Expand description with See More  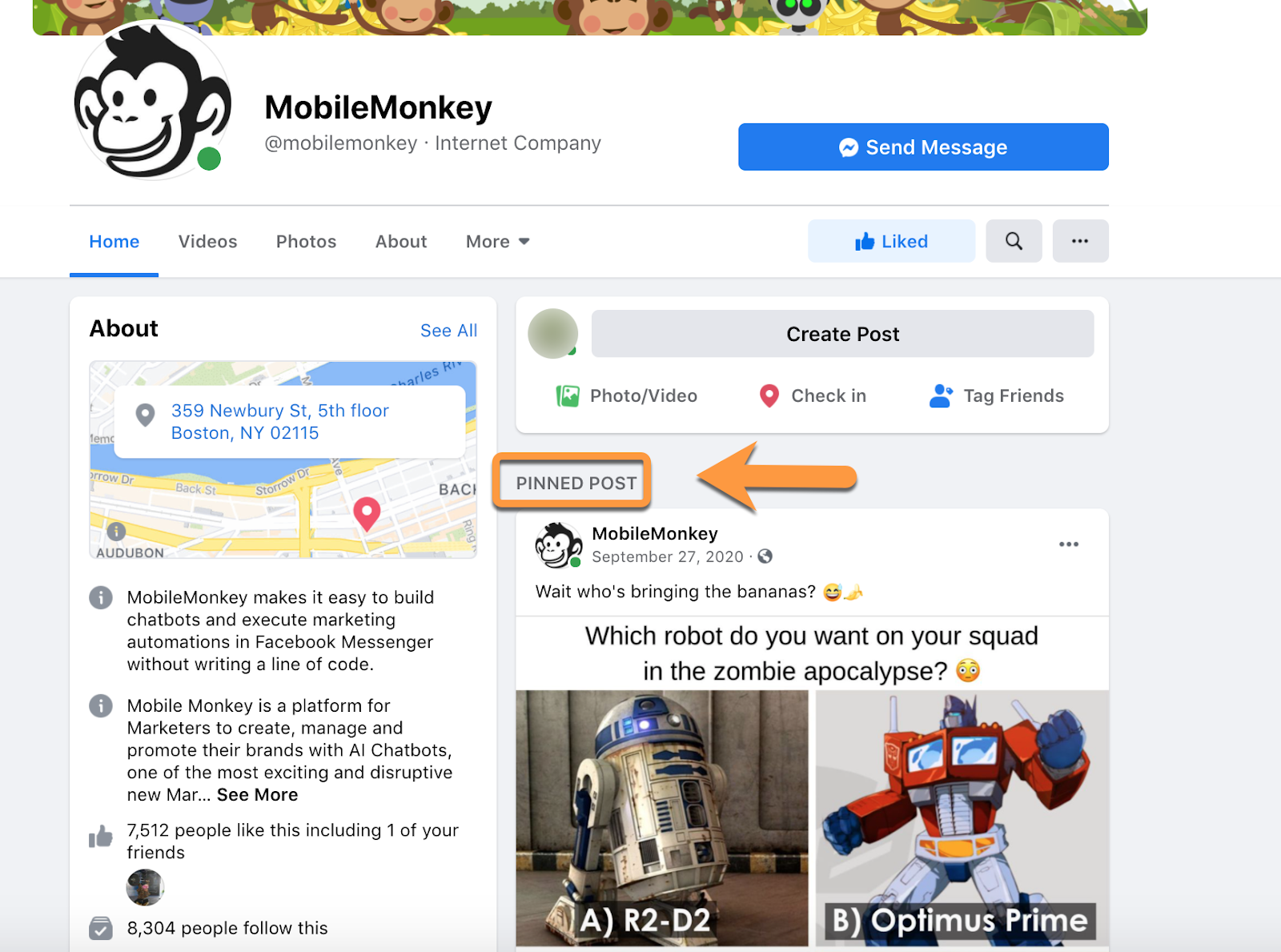point(257,795)
